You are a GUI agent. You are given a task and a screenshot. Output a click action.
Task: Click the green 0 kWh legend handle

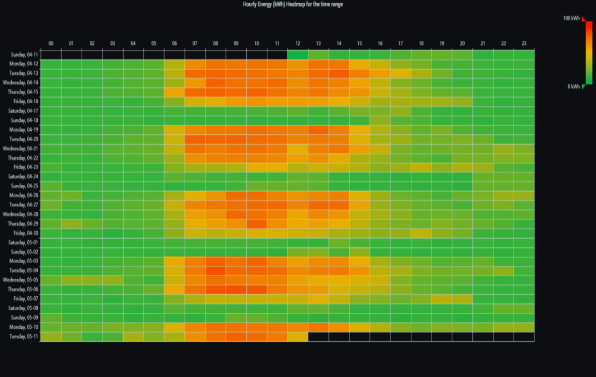(583, 87)
